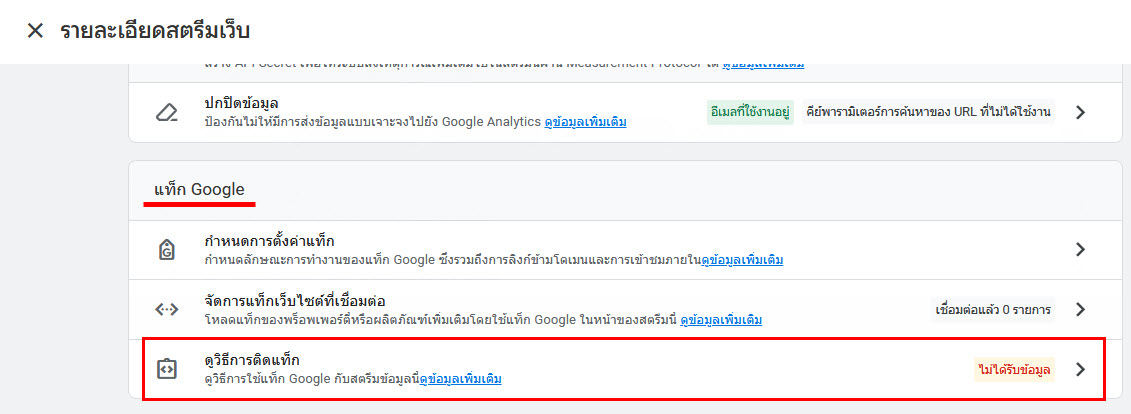
Task: Open learn more link under จัดการแท็กเว็บไซต์ที่เชื่อมต่อ
Action: [721, 319]
